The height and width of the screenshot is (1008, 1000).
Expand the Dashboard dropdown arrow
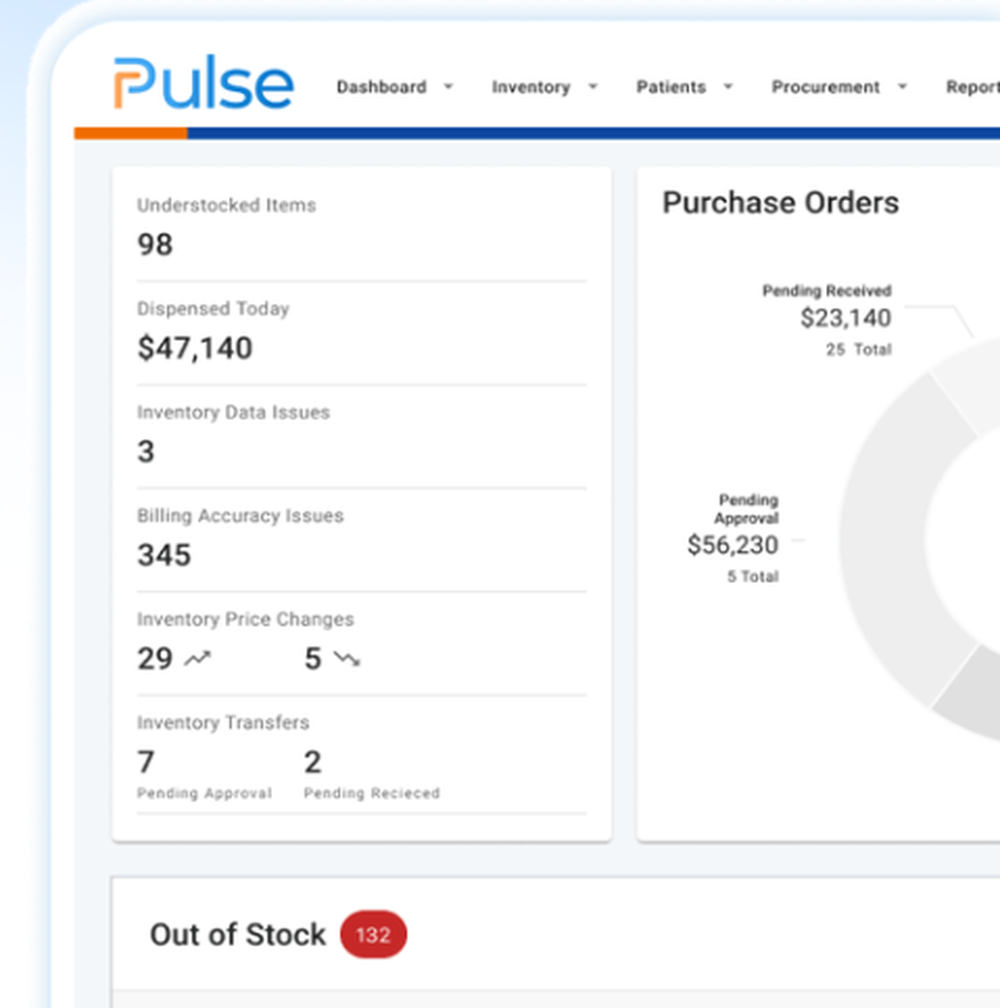(x=449, y=86)
